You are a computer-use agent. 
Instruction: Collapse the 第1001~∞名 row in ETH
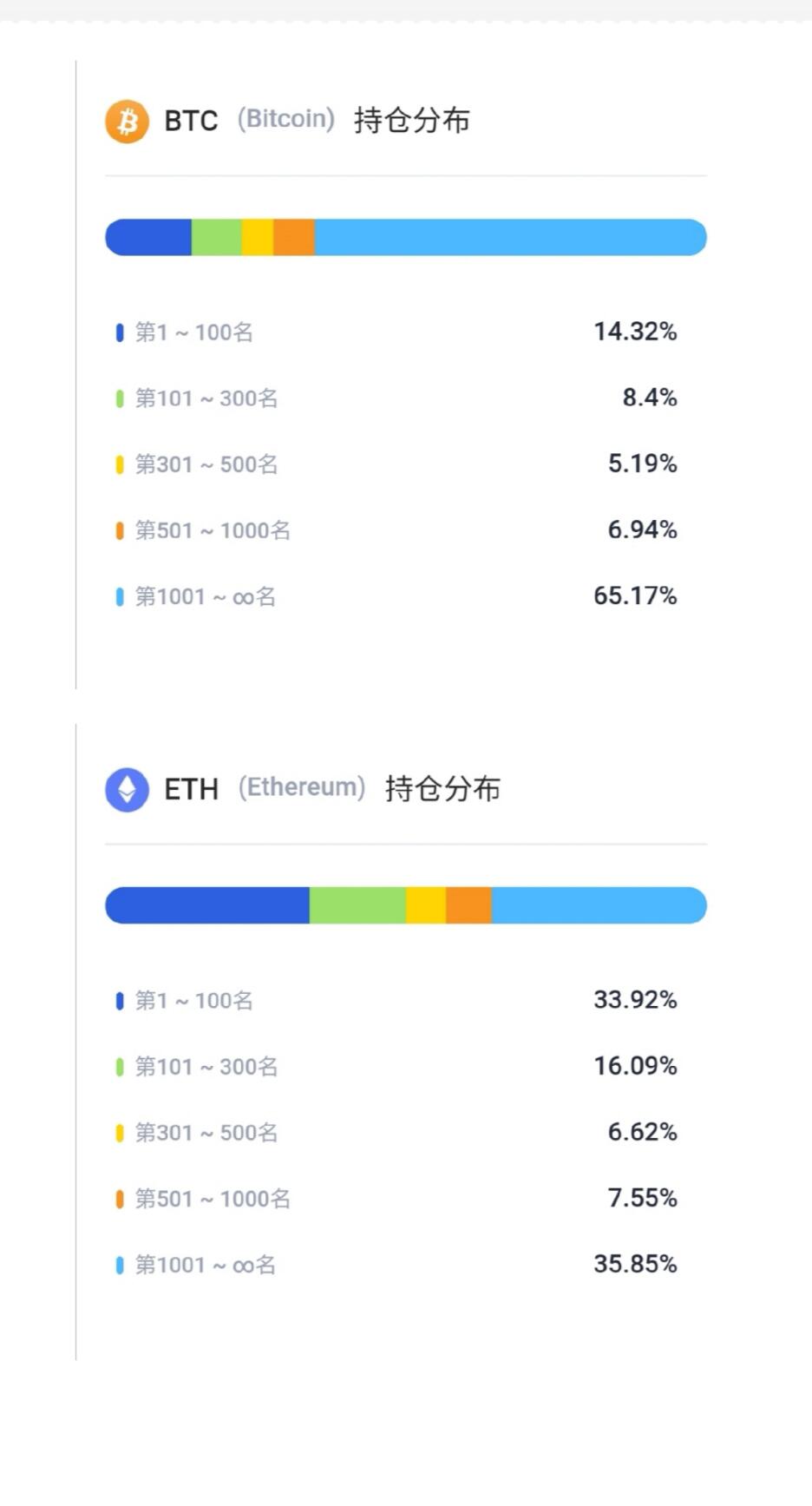(x=204, y=1265)
